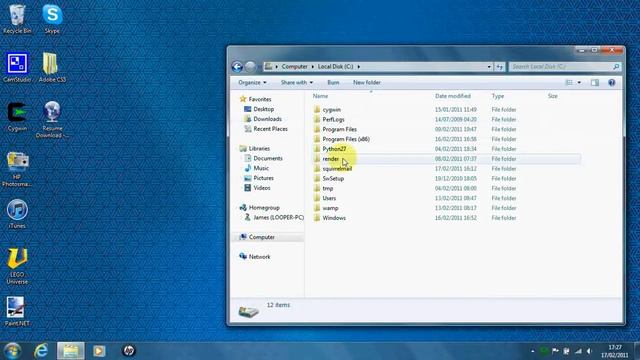This screenshot has height=360, width=640.
Task: Open CamStudio desktop shortcut
Action: click(x=17, y=67)
